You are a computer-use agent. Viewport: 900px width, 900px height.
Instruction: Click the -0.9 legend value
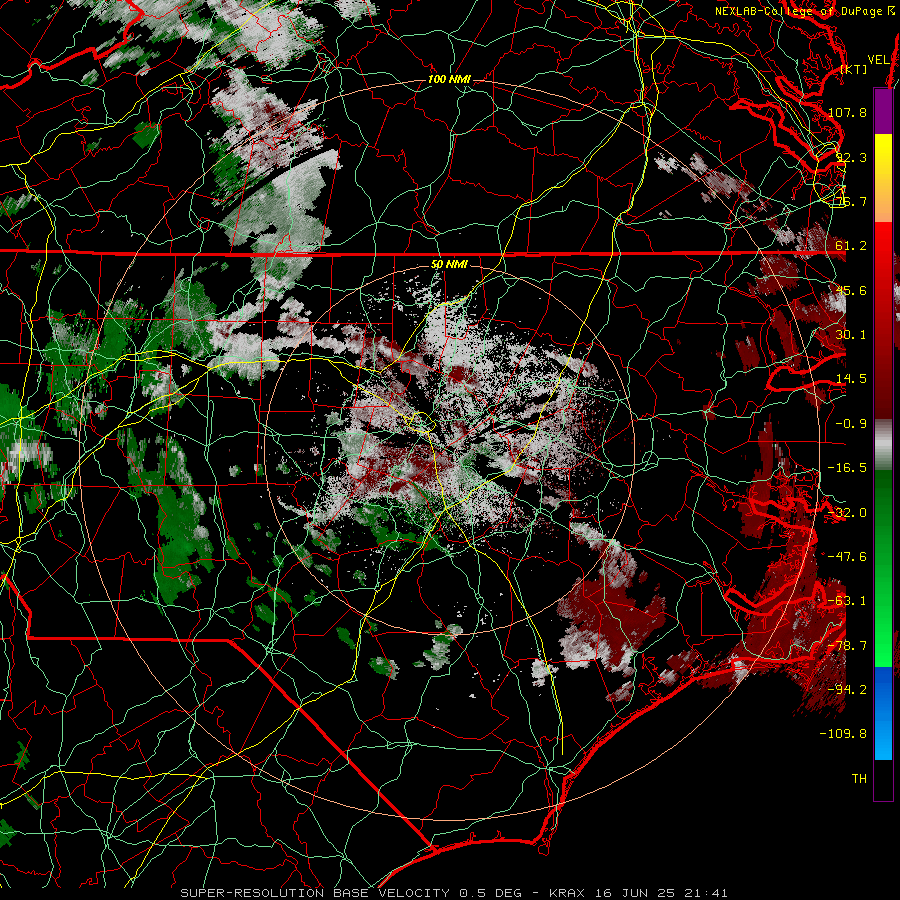point(851,424)
